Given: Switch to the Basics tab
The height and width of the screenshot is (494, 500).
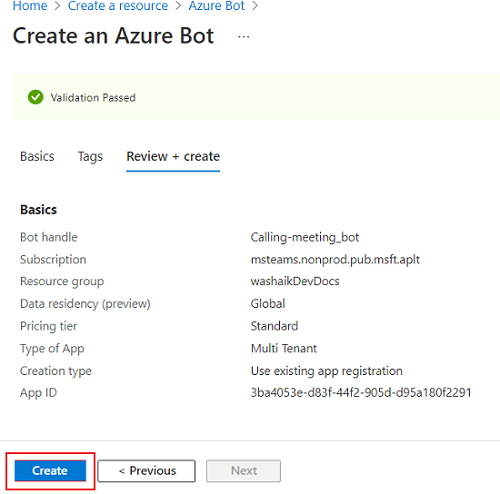Looking at the screenshot, I should 37,156.
